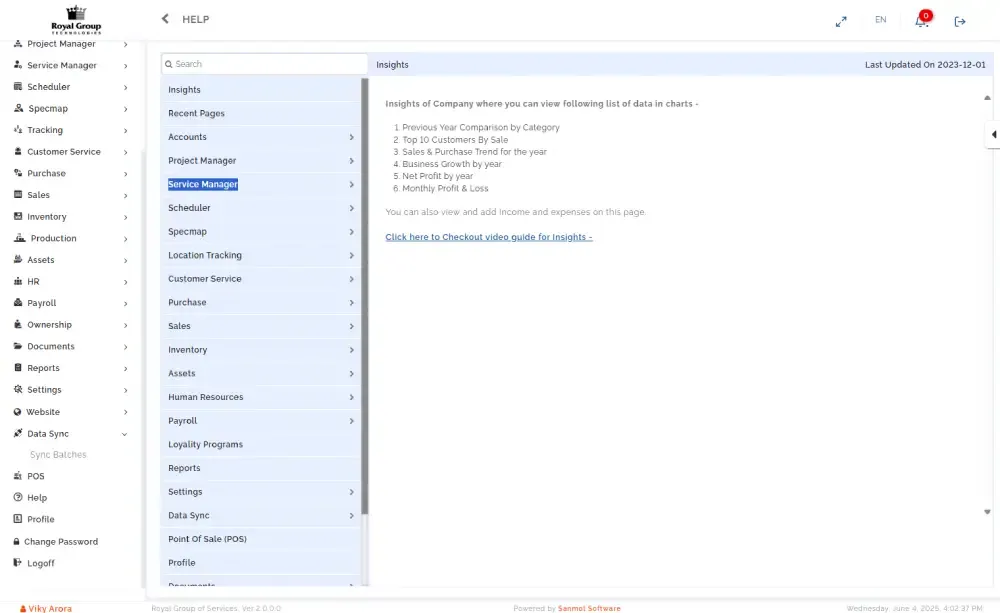Screen dimensions: 1000x613
Task: Select Recent Pages in help topics
Action: [197, 114]
